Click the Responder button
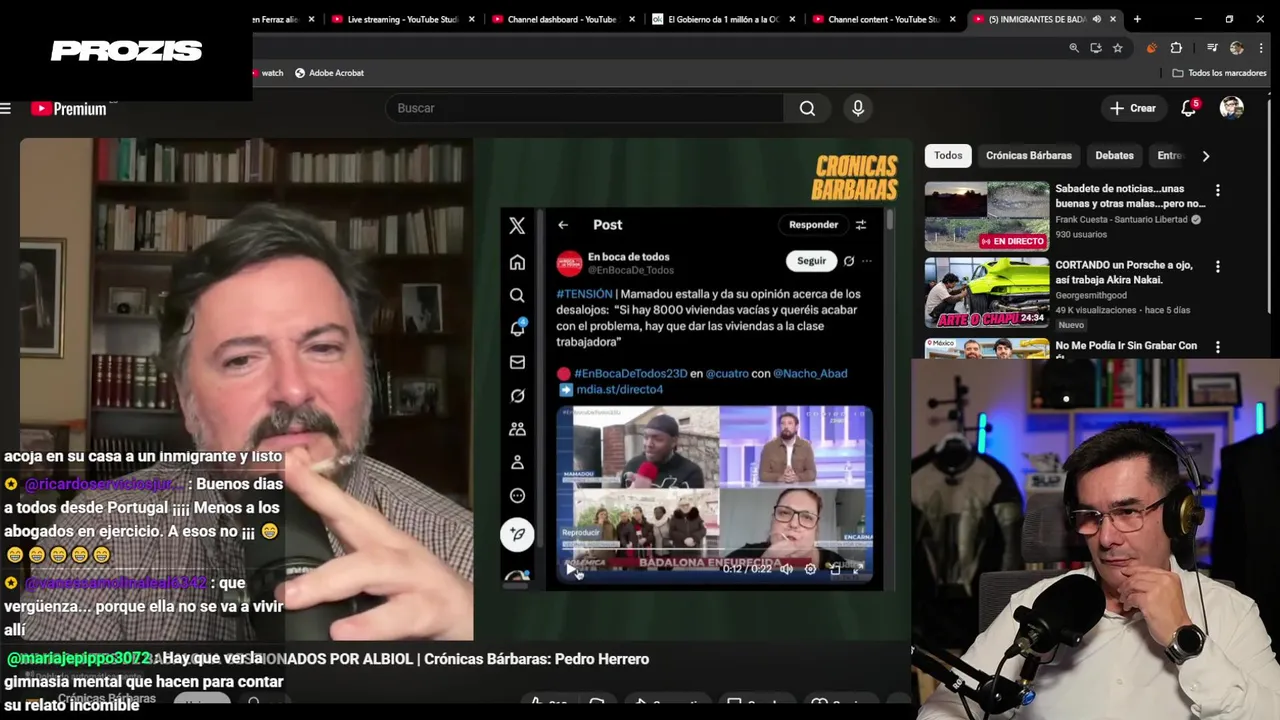1280x720 pixels. pos(813,225)
